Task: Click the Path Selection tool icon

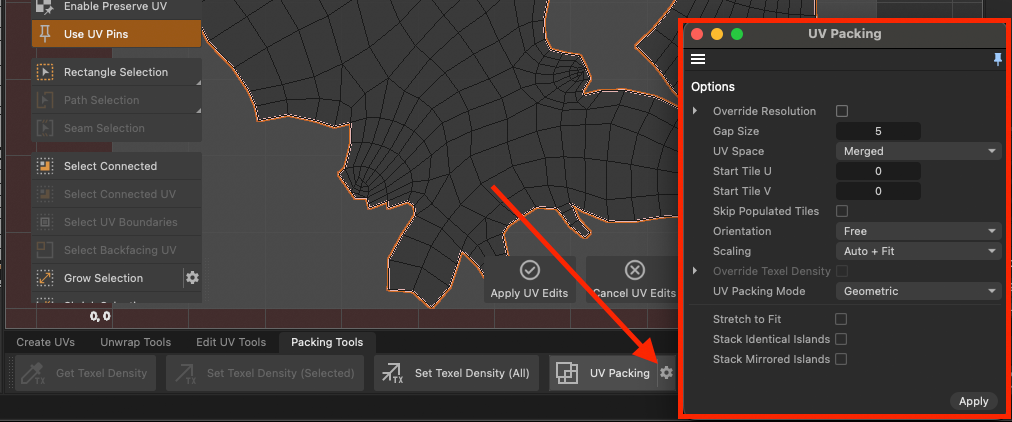Action: click(x=45, y=100)
